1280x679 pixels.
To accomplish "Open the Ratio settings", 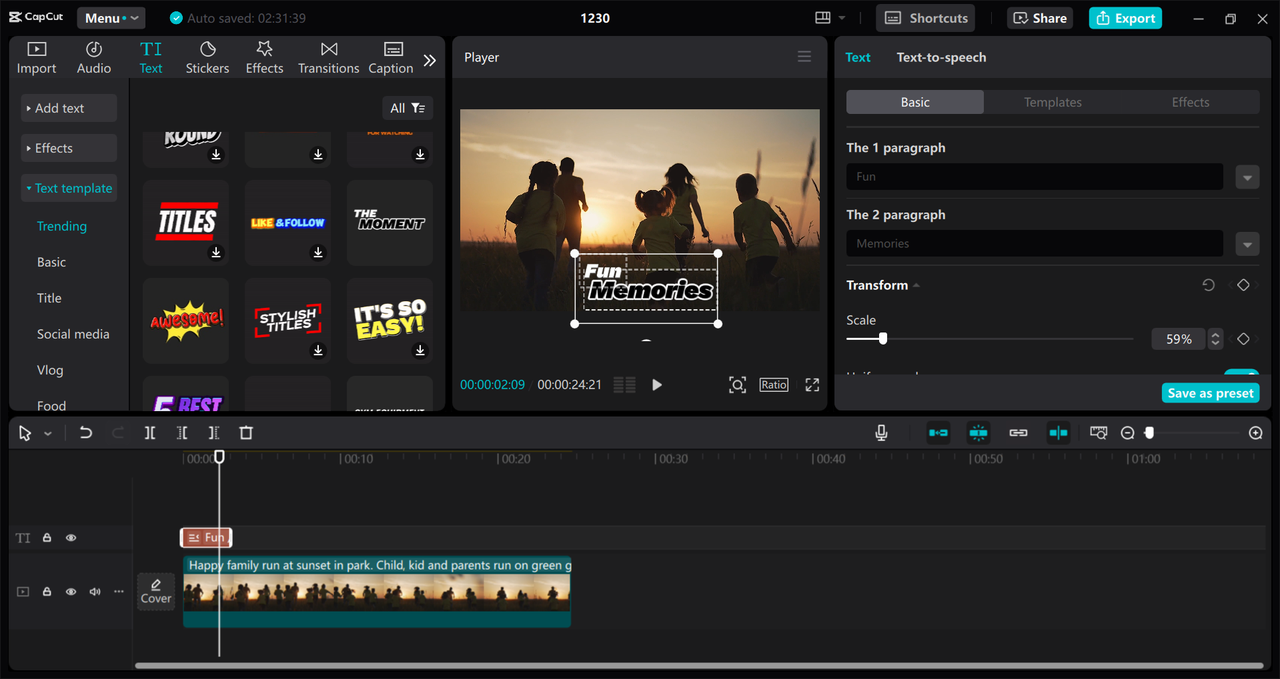I will (773, 385).
